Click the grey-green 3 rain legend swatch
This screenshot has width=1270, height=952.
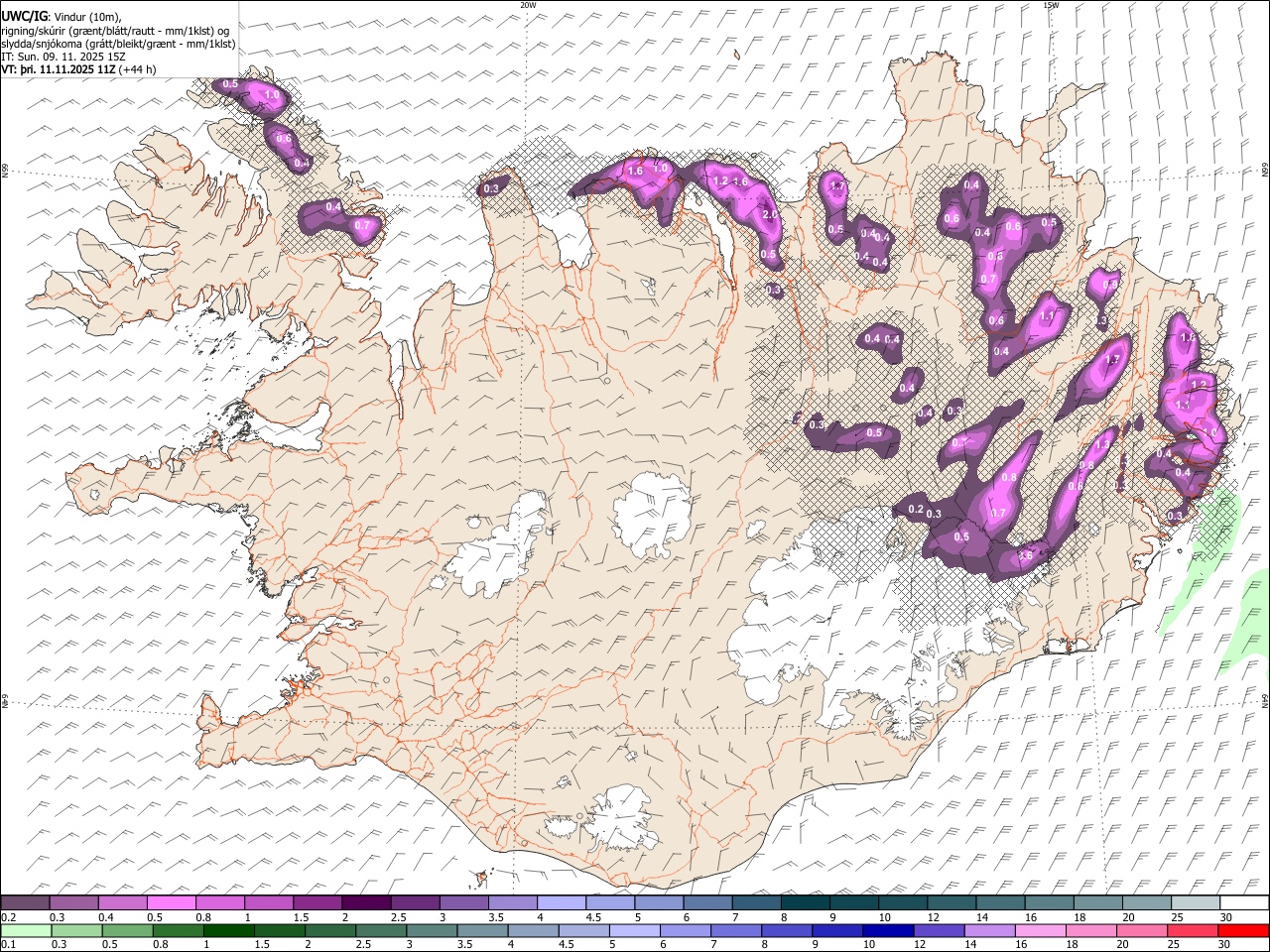pyautogui.click(x=431, y=931)
